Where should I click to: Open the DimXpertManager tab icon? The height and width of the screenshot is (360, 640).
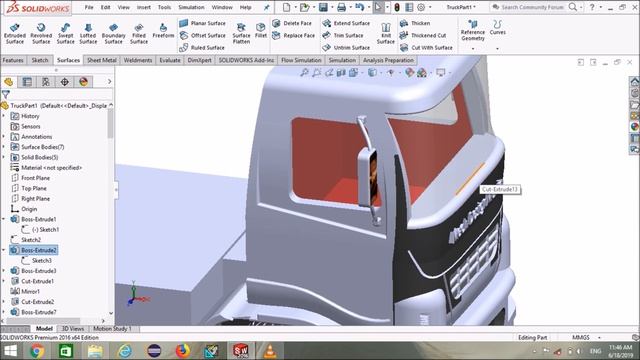point(64,82)
